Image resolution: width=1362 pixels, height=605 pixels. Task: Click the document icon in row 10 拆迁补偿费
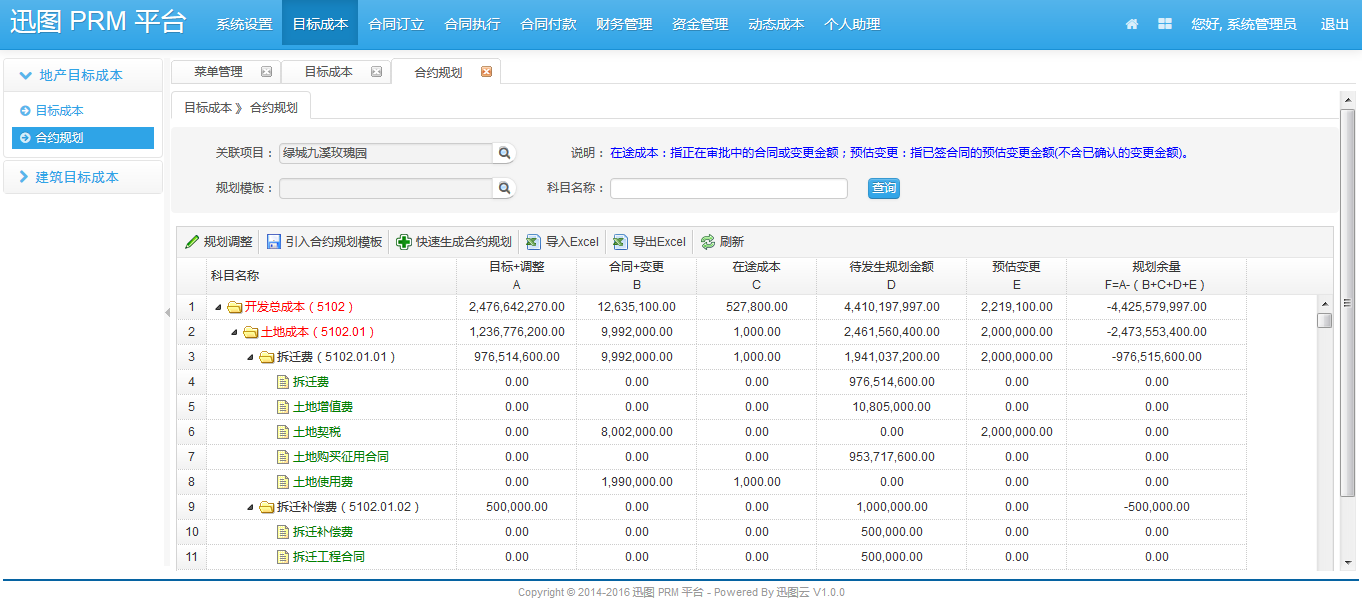[283, 532]
